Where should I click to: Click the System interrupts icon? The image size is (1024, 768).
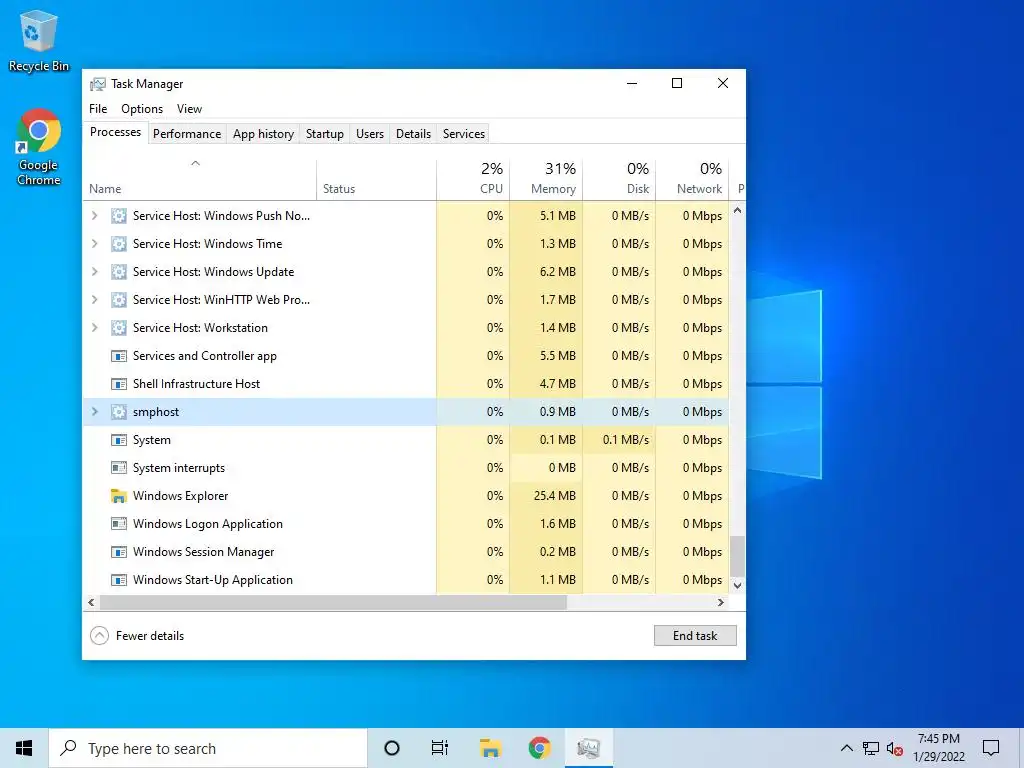pos(119,468)
